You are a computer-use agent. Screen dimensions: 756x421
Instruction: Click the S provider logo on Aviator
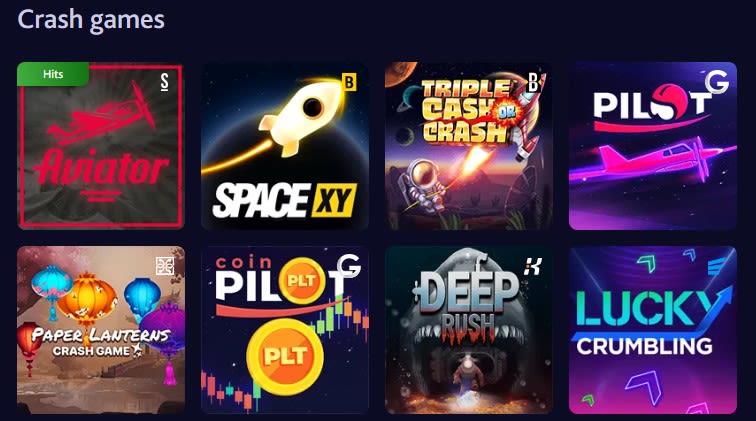tap(165, 82)
